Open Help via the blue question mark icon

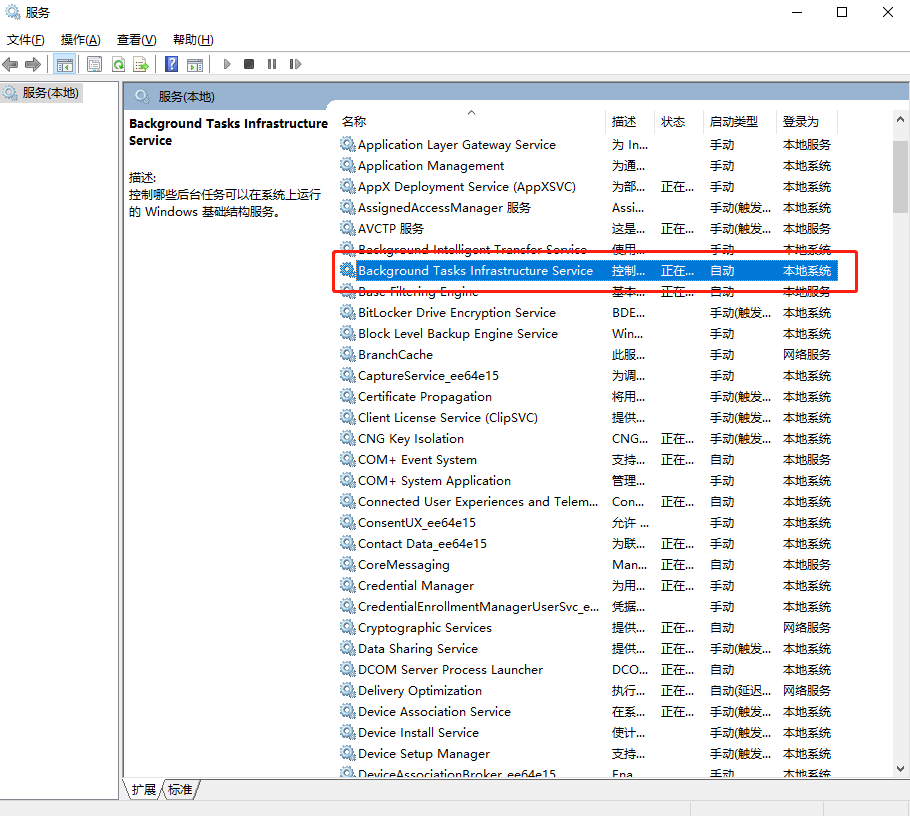click(172, 63)
